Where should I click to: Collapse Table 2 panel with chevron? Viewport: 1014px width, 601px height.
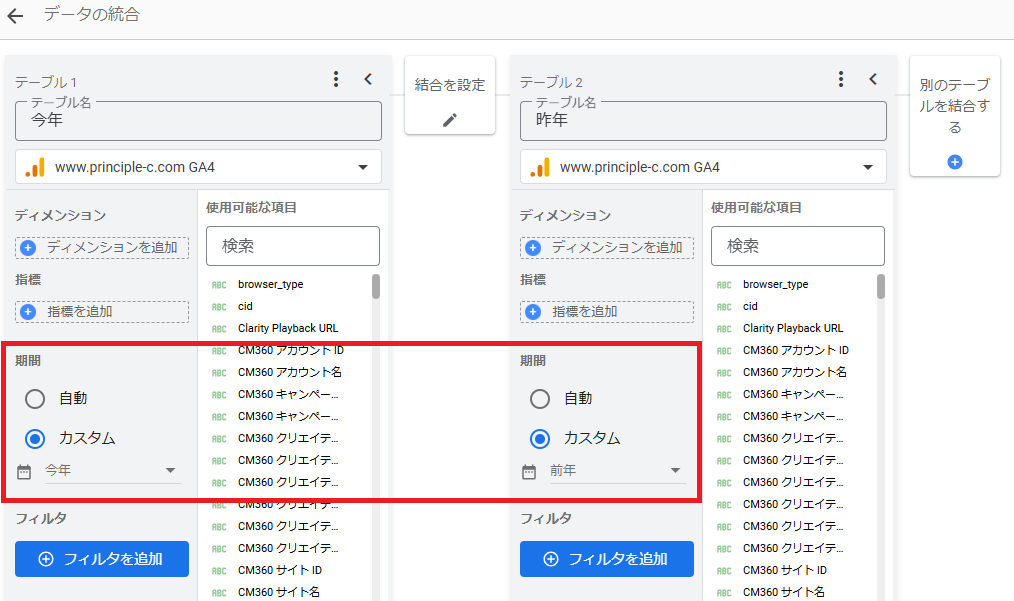tap(873, 79)
